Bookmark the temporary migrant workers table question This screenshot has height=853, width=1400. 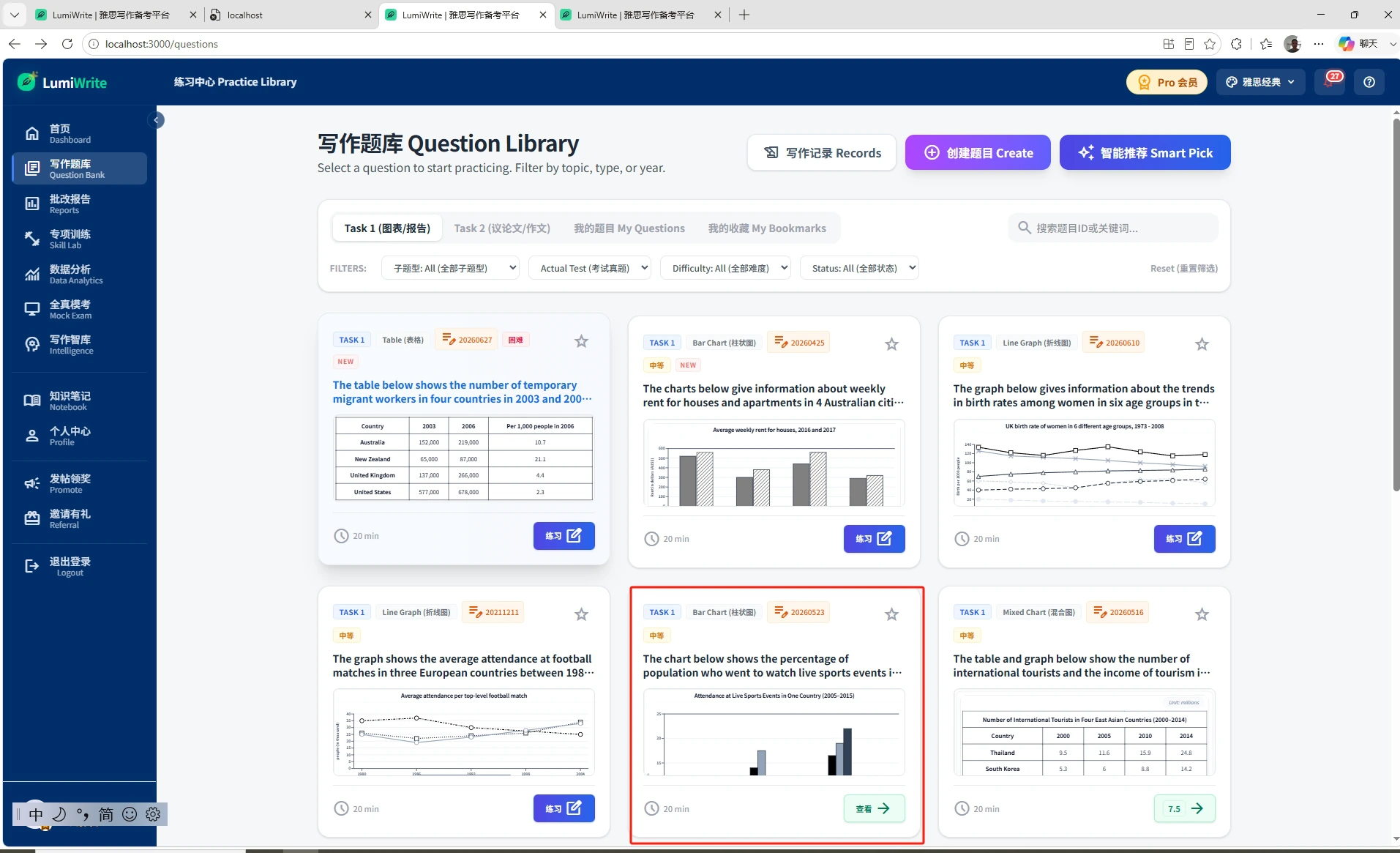point(581,341)
